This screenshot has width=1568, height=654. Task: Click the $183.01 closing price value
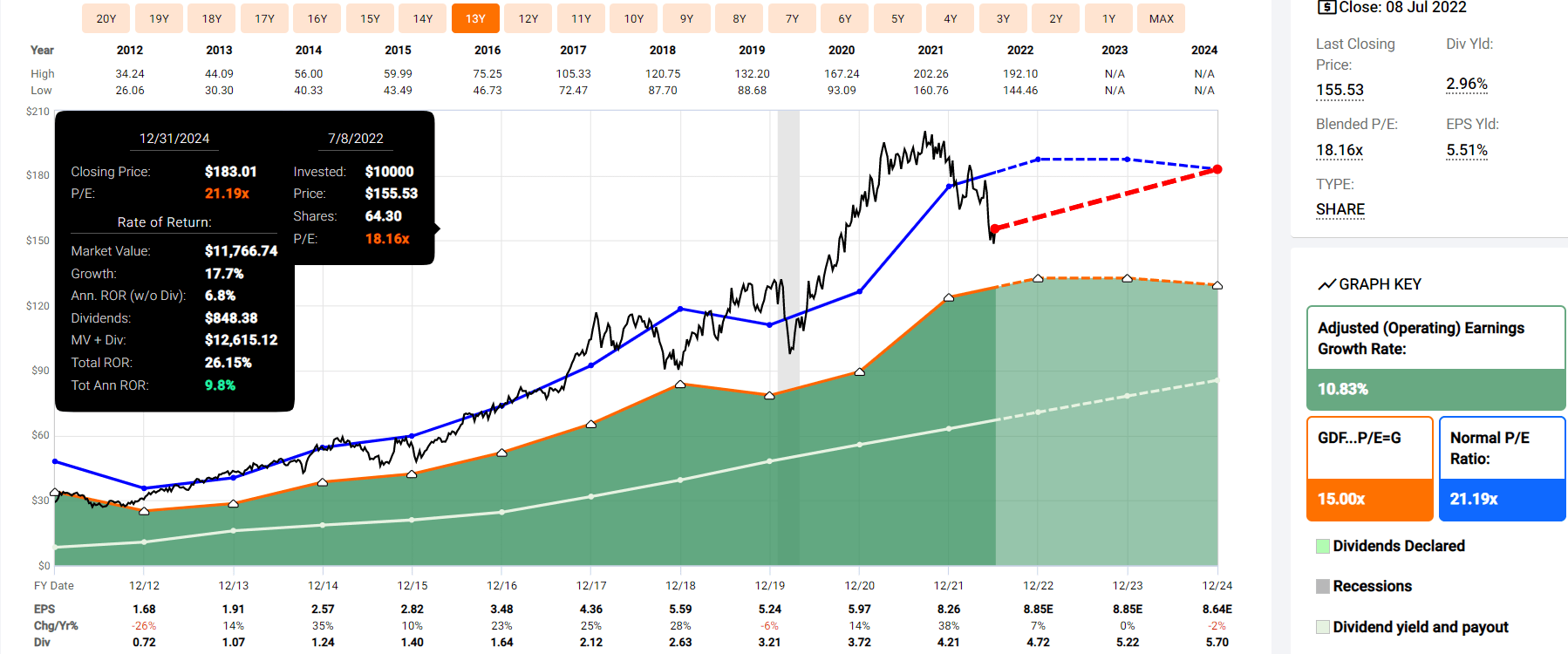231,172
